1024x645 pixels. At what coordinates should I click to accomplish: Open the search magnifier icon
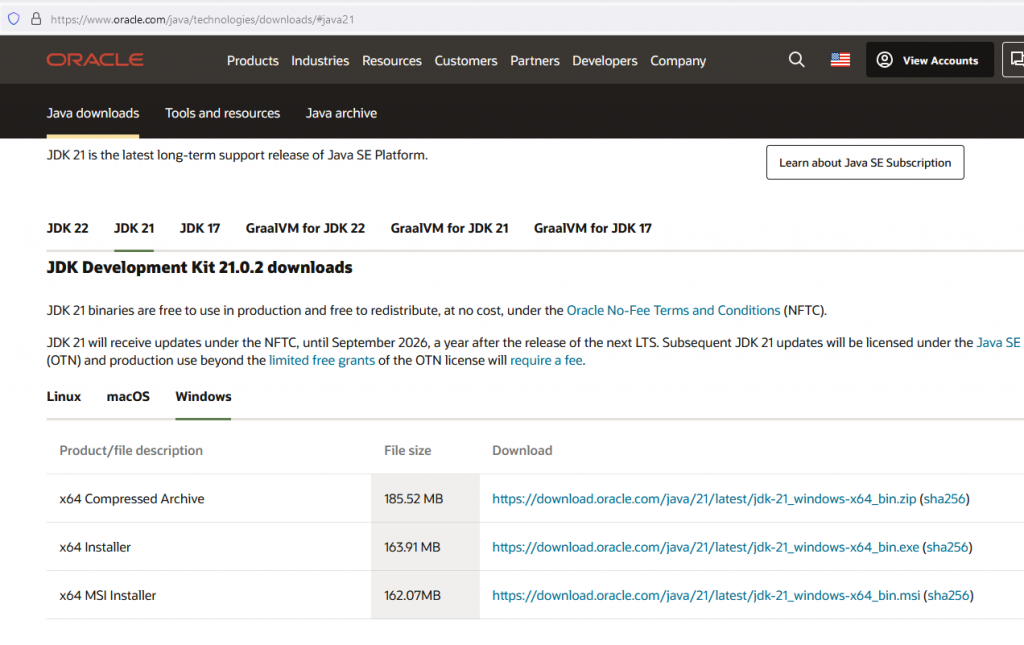click(x=796, y=60)
